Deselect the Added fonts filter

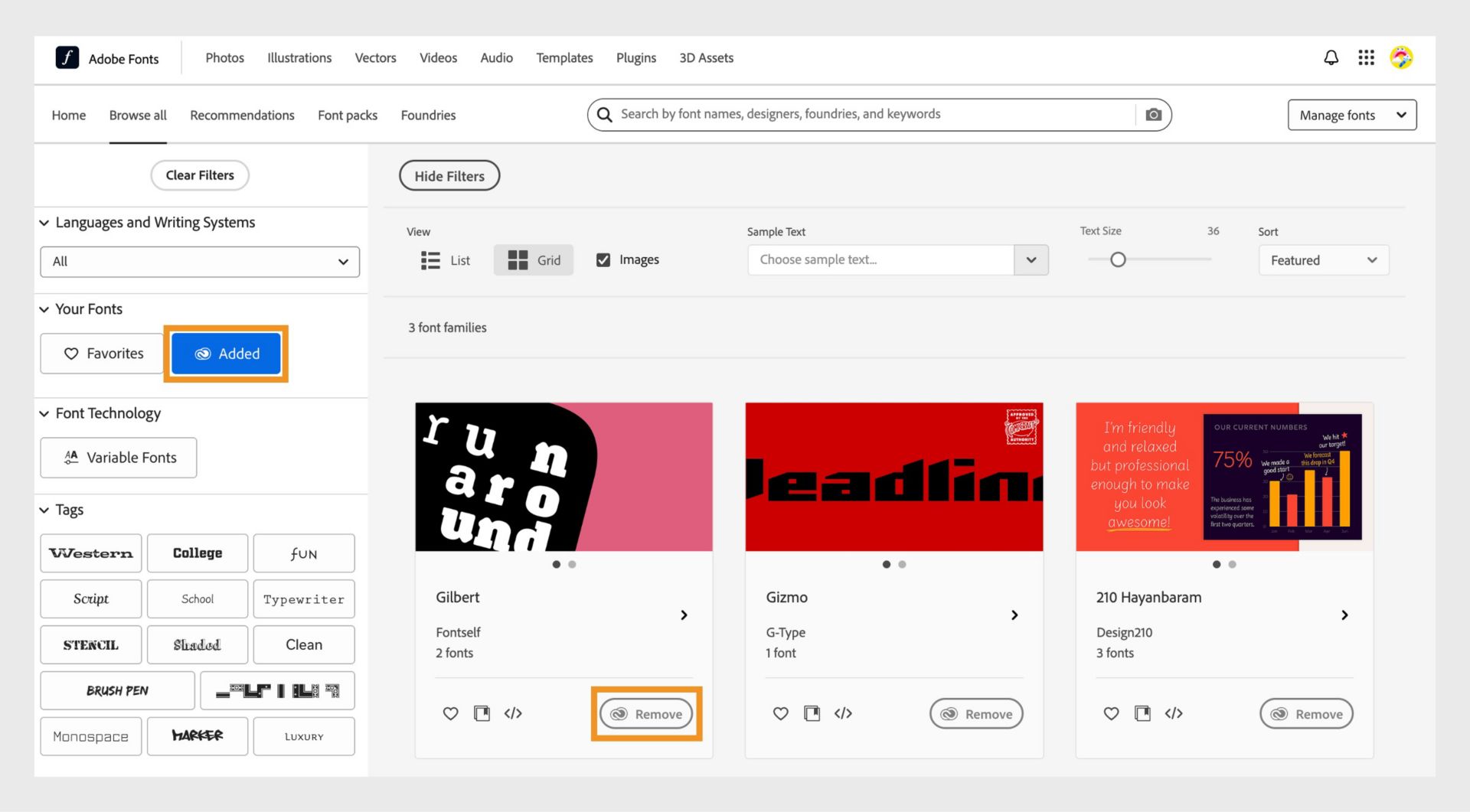(x=226, y=354)
